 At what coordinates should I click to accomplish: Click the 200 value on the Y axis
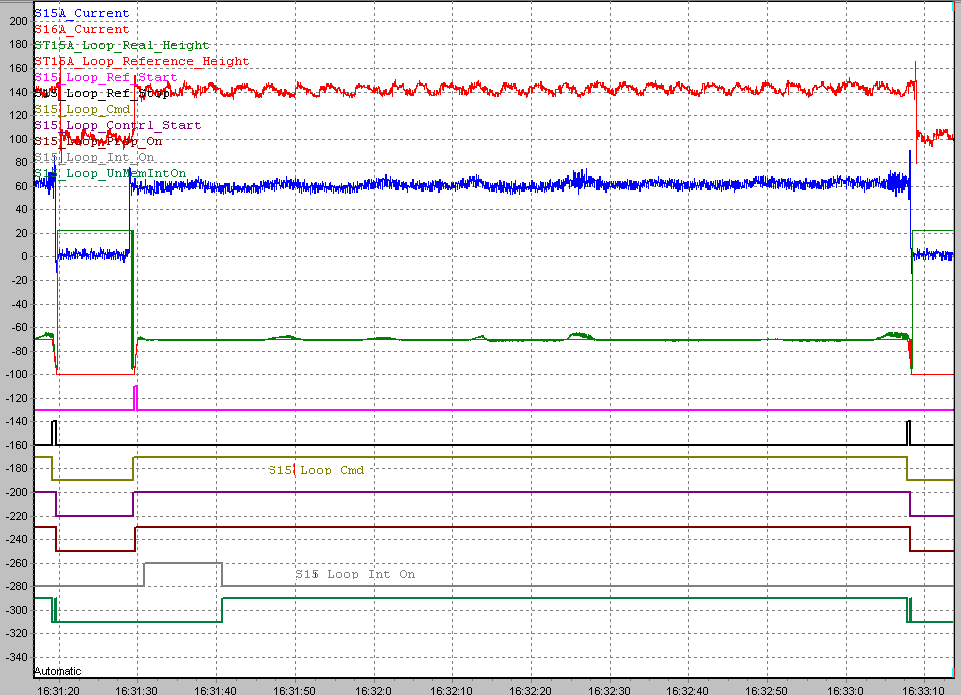point(16,21)
